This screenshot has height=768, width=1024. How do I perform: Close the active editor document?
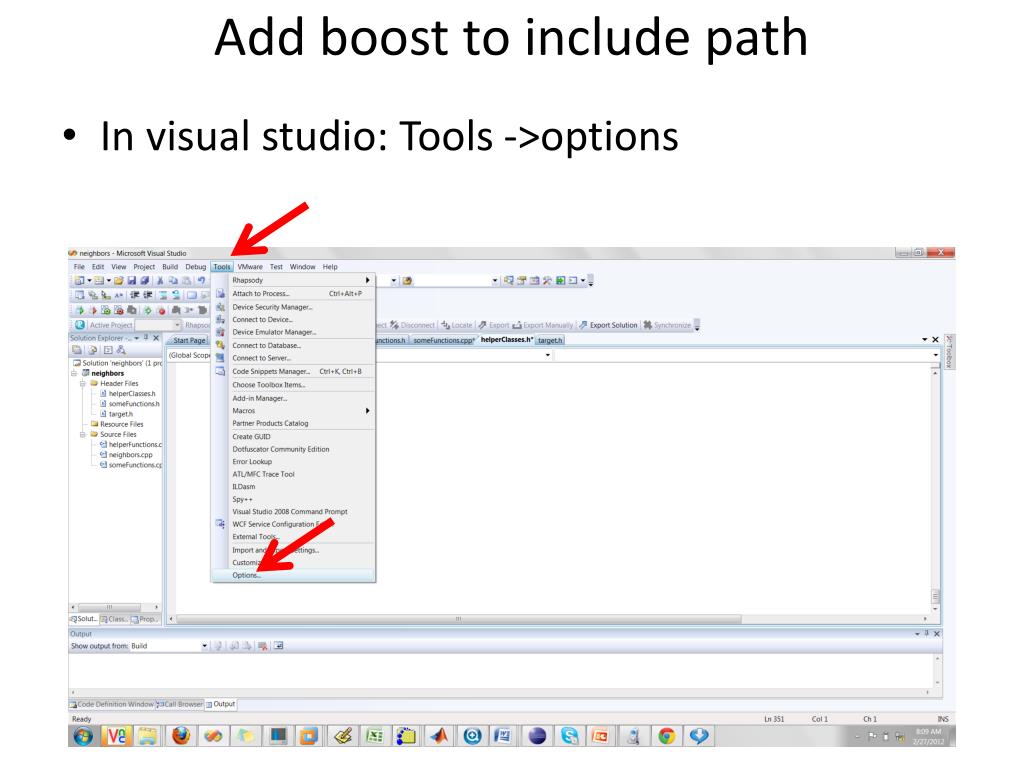[935, 340]
